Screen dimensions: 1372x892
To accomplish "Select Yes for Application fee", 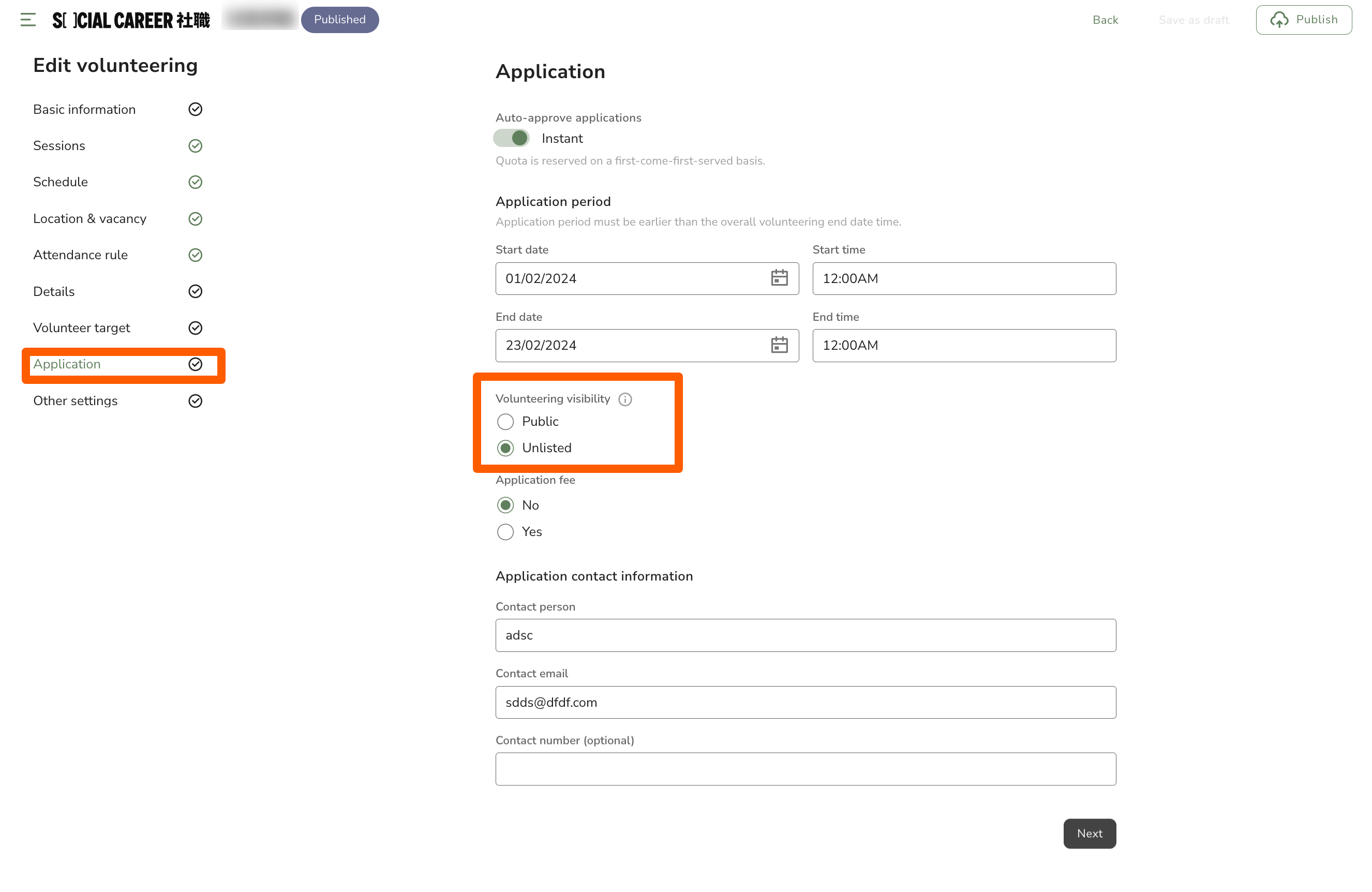I will point(505,531).
